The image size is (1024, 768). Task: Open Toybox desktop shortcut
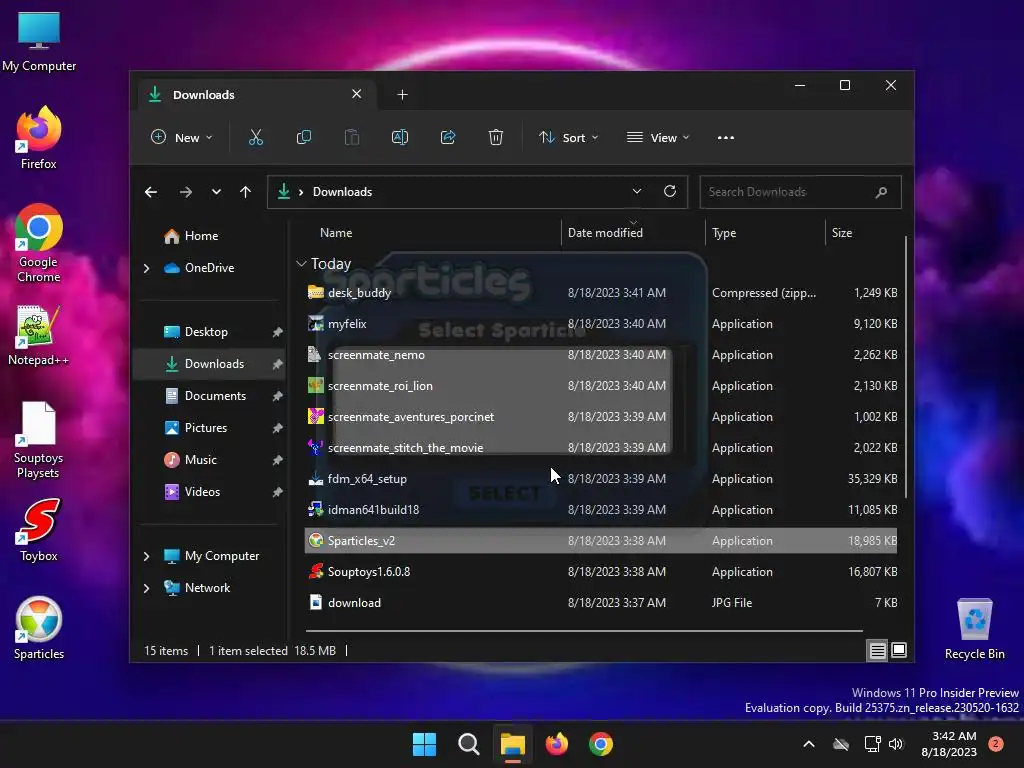tap(39, 530)
